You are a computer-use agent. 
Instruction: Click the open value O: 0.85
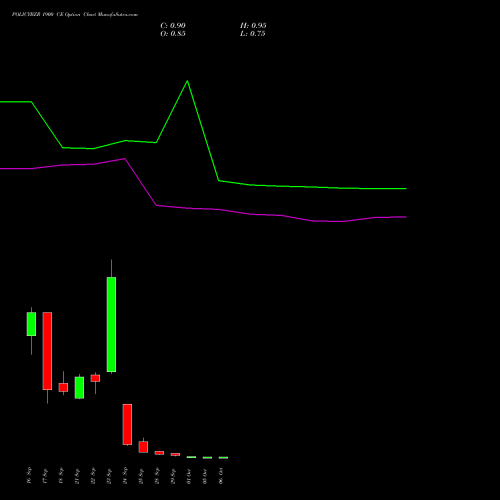coord(173,34)
